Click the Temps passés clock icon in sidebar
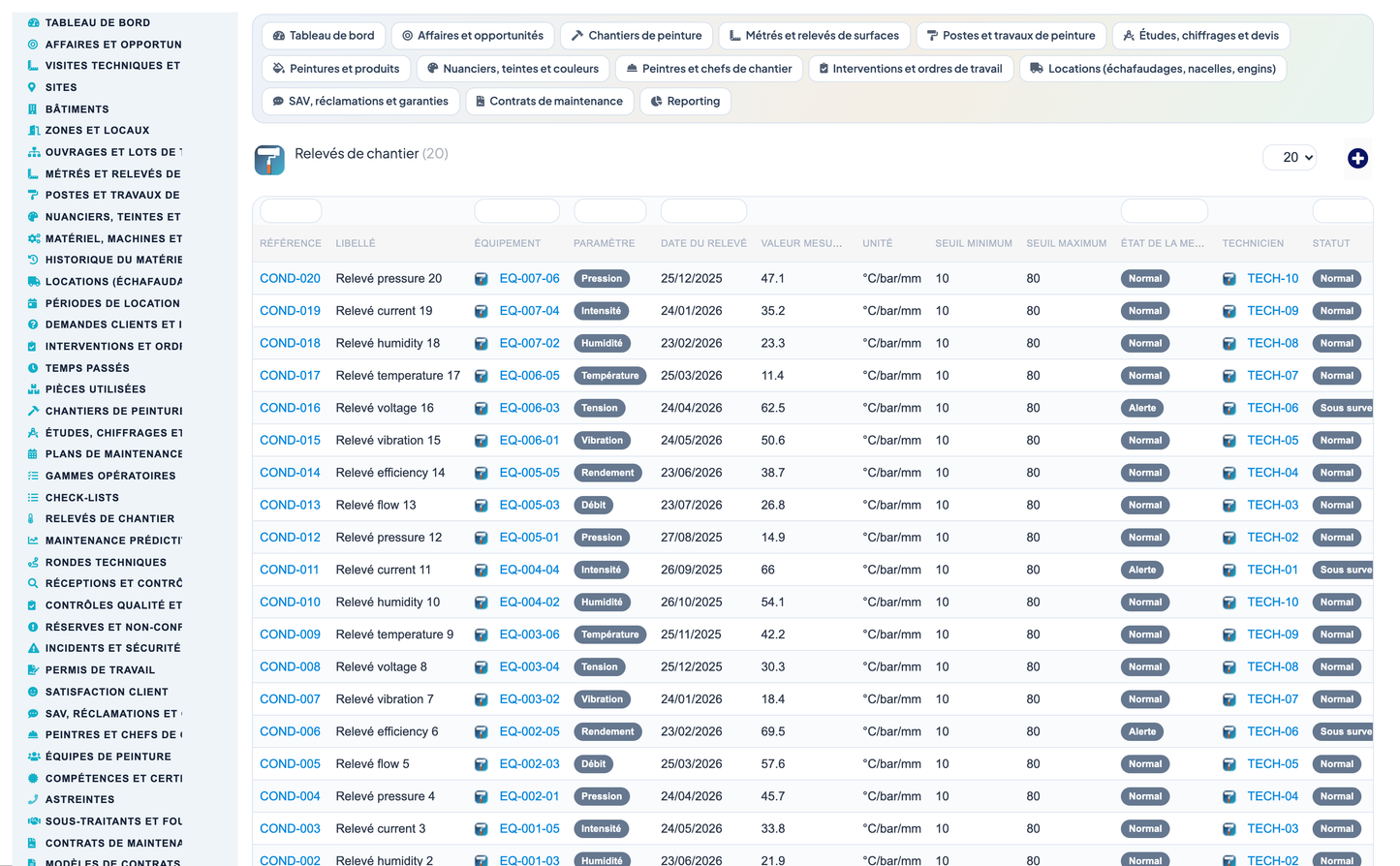The image size is (1400, 866). [x=33, y=368]
